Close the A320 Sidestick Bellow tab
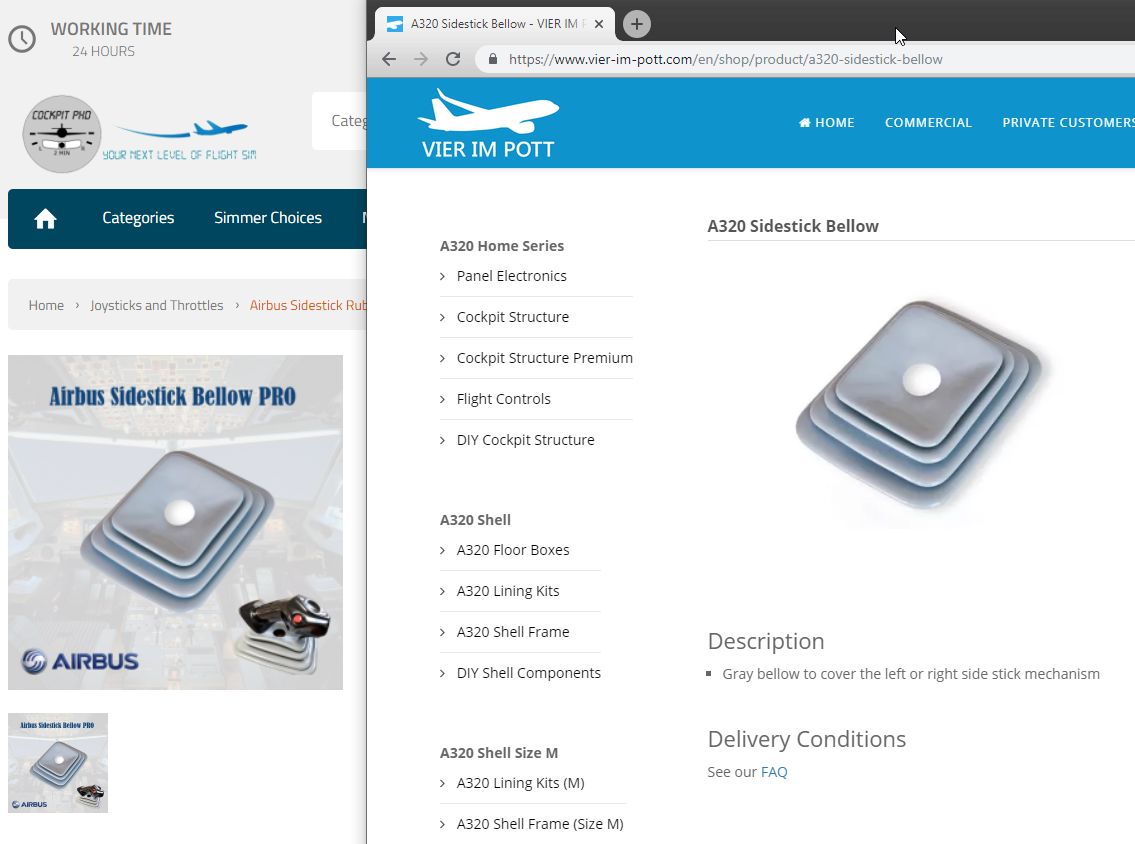Viewport: 1135px width, 844px height. pyautogui.click(x=599, y=24)
